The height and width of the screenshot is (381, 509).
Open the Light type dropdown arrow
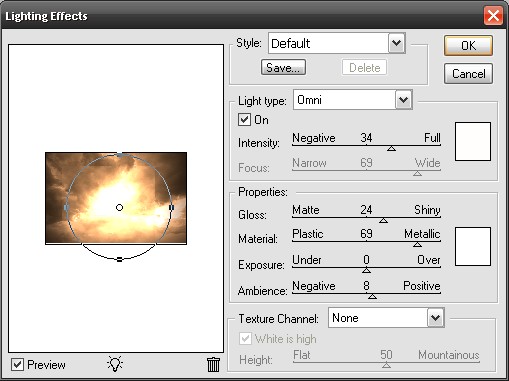click(x=404, y=99)
